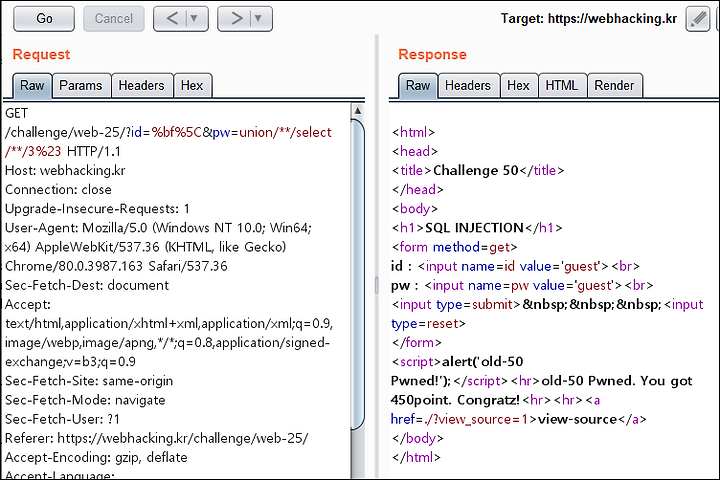This screenshot has height=480, width=720.
Task: Show the Response HTML tab
Action: point(562,86)
